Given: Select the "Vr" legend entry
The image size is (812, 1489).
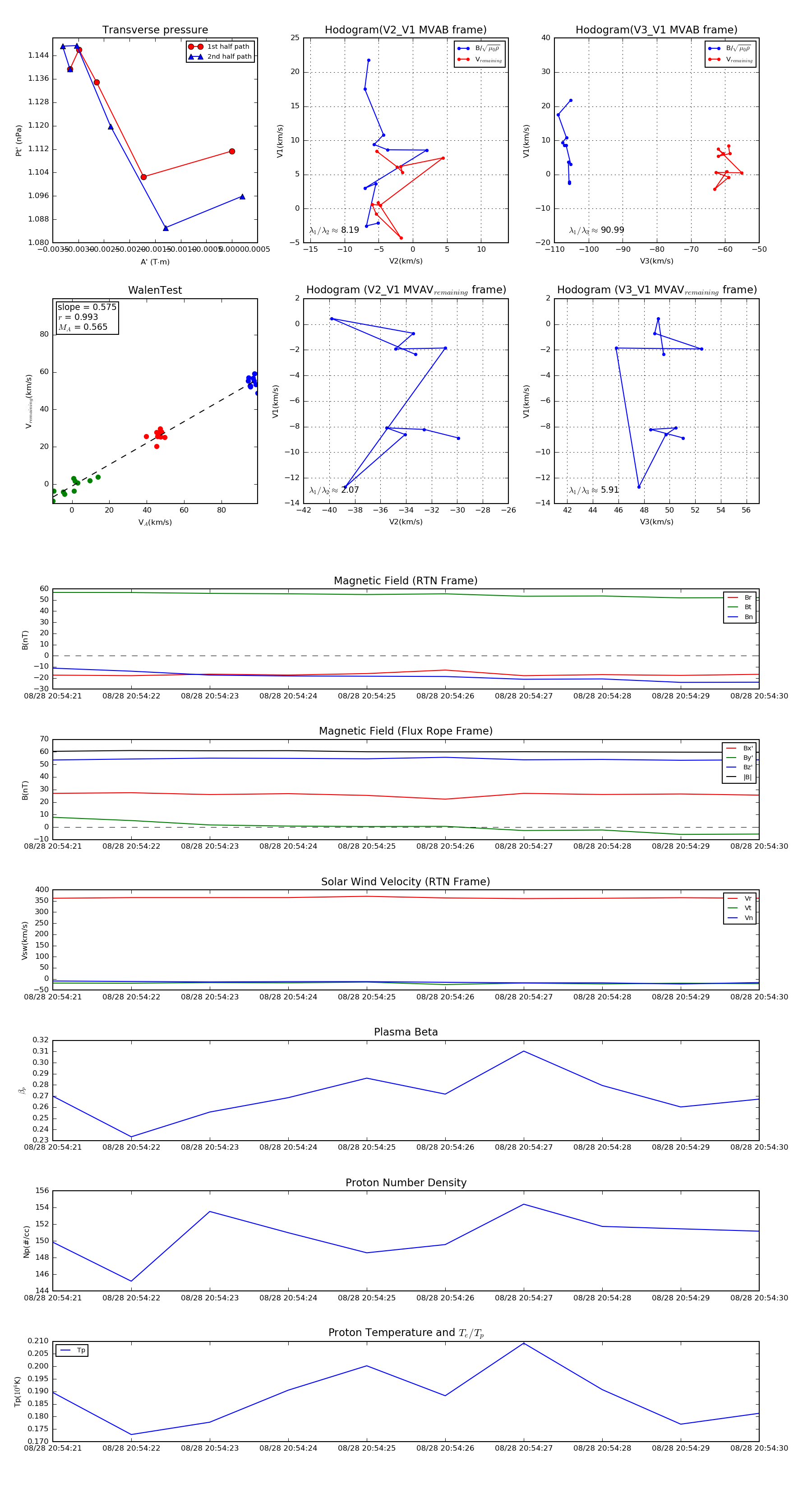Looking at the screenshot, I should tap(740, 898).
